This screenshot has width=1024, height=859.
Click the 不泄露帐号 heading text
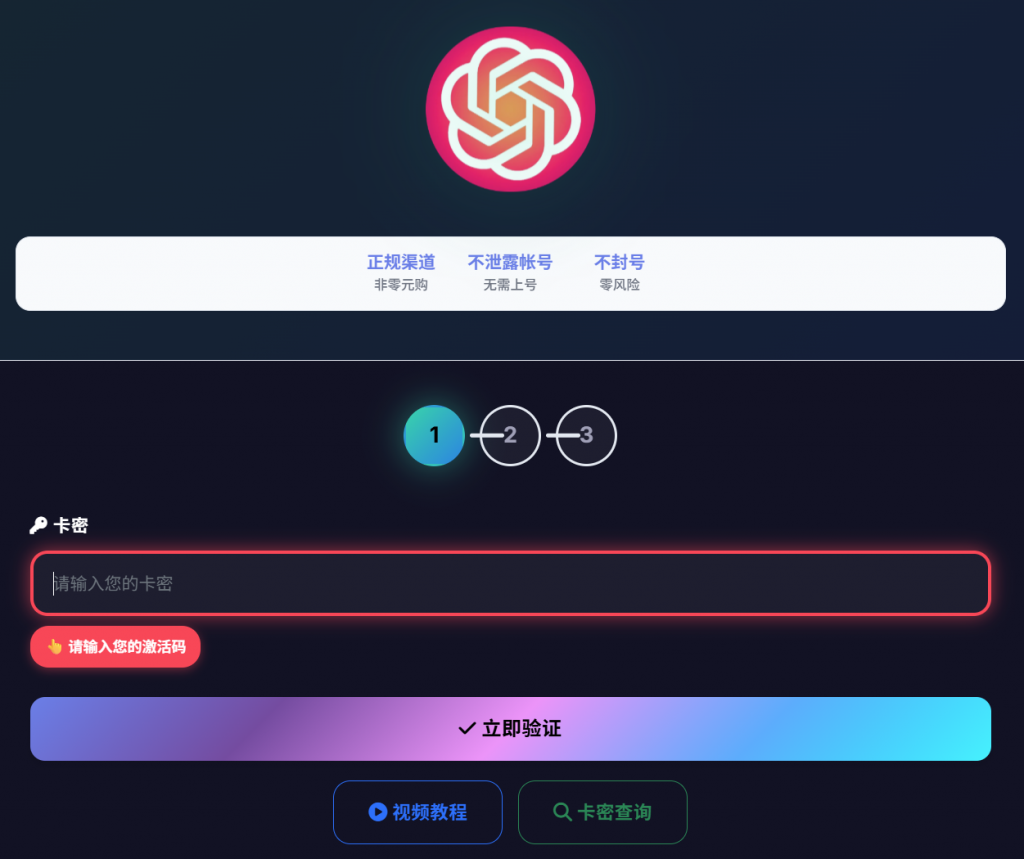[510, 262]
